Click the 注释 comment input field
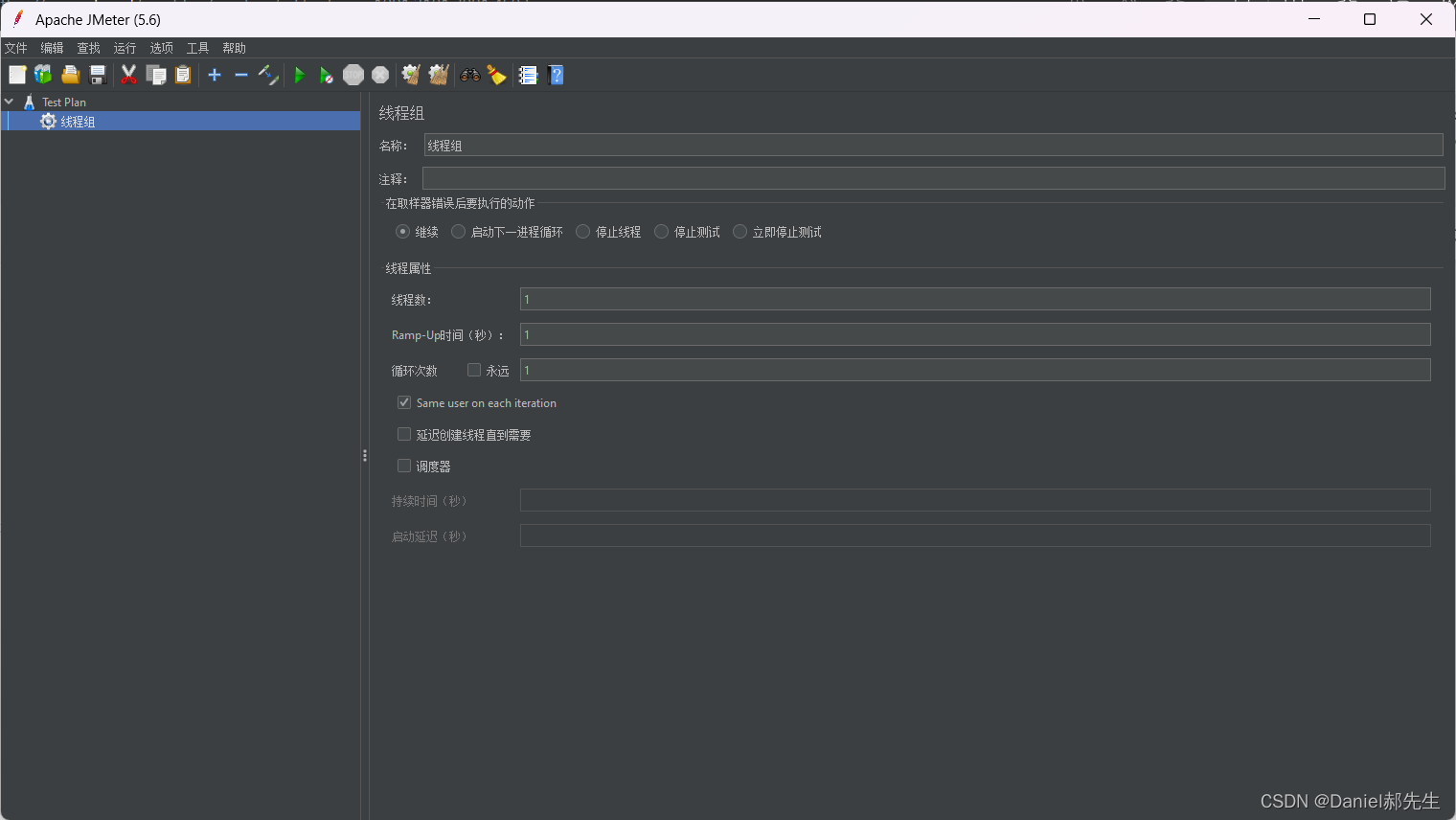1456x820 pixels. (933, 178)
